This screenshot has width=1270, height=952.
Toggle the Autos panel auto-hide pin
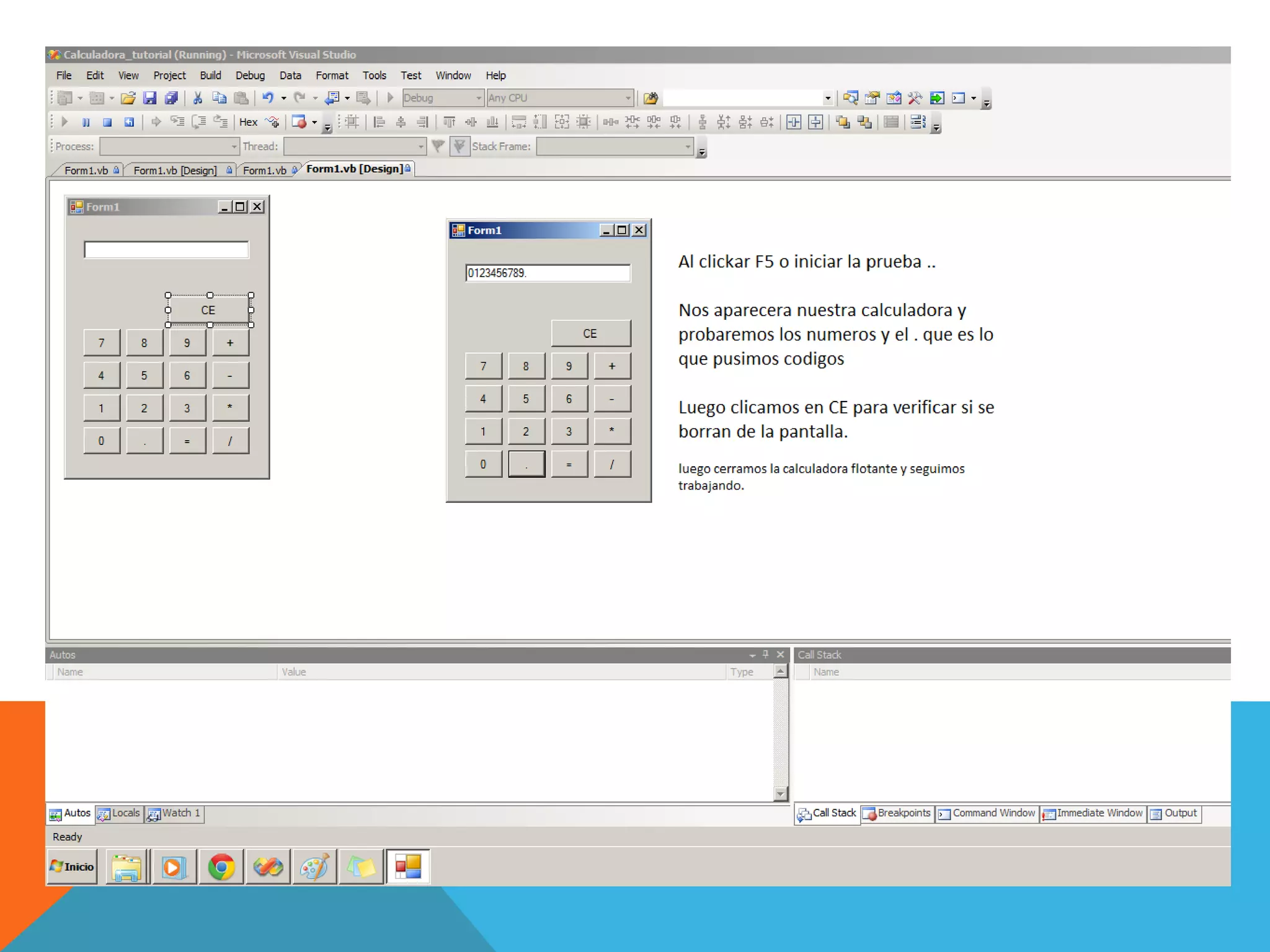(x=766, y=654)
